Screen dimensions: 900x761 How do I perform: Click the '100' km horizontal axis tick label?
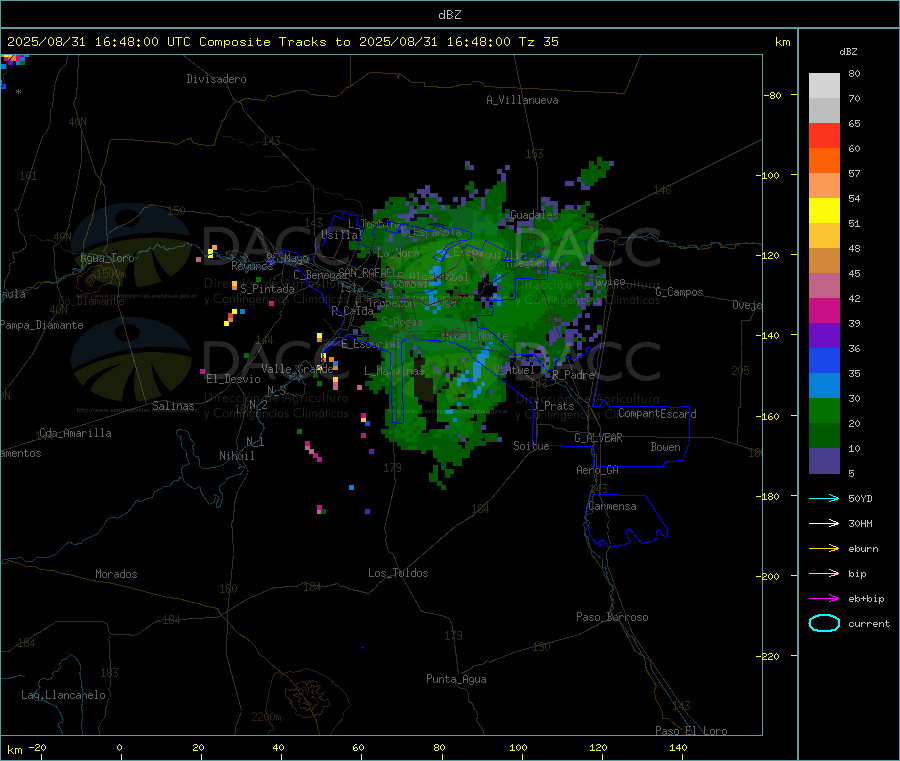518,748
